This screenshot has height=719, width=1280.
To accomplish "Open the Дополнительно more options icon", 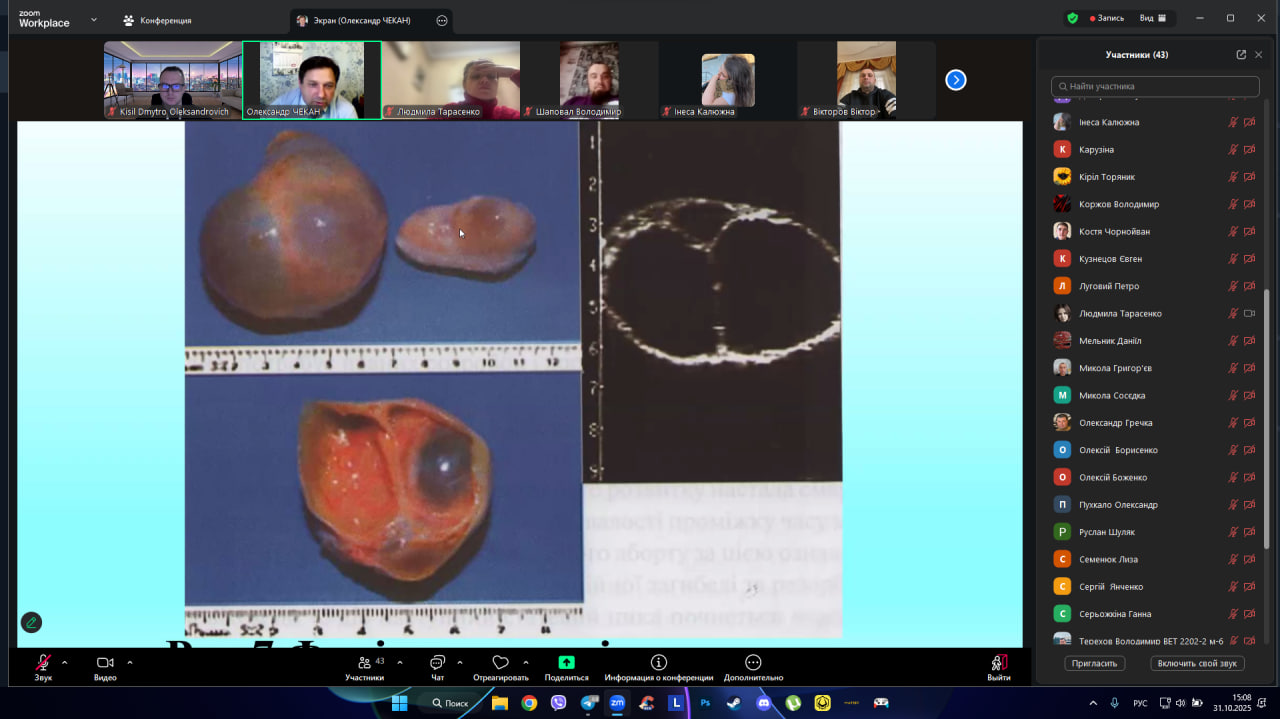I will pos(753,663).
